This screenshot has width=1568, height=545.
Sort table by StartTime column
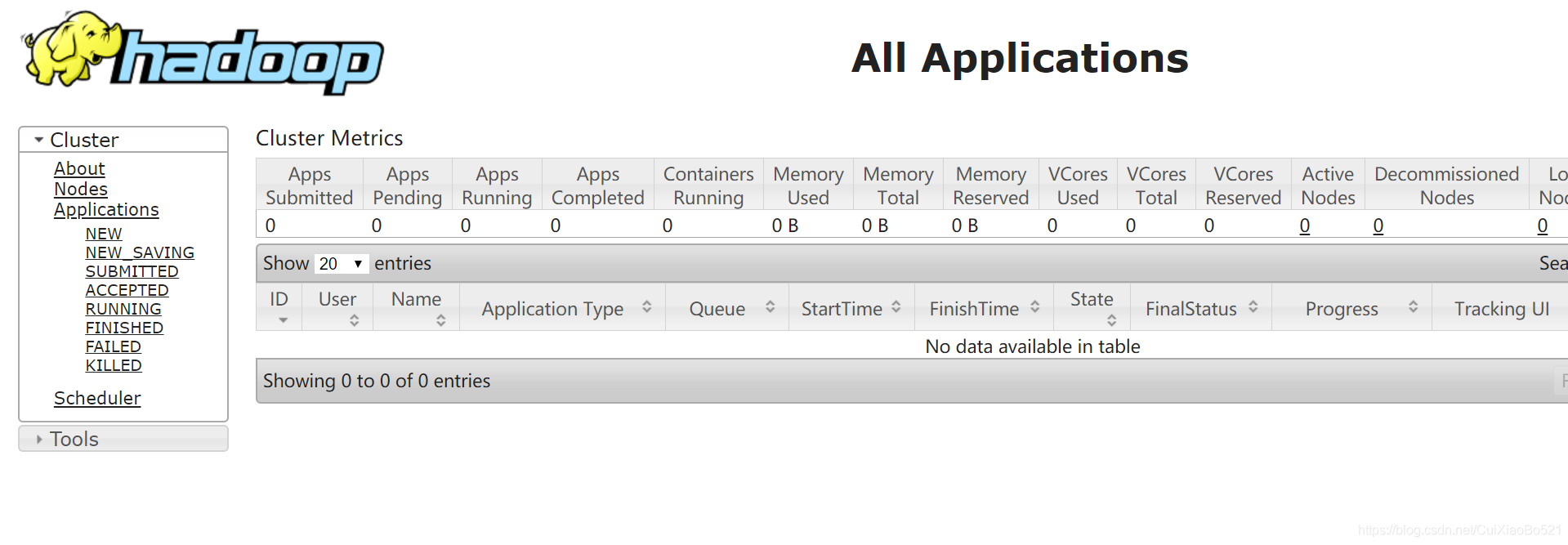click(x=851, y=307)
